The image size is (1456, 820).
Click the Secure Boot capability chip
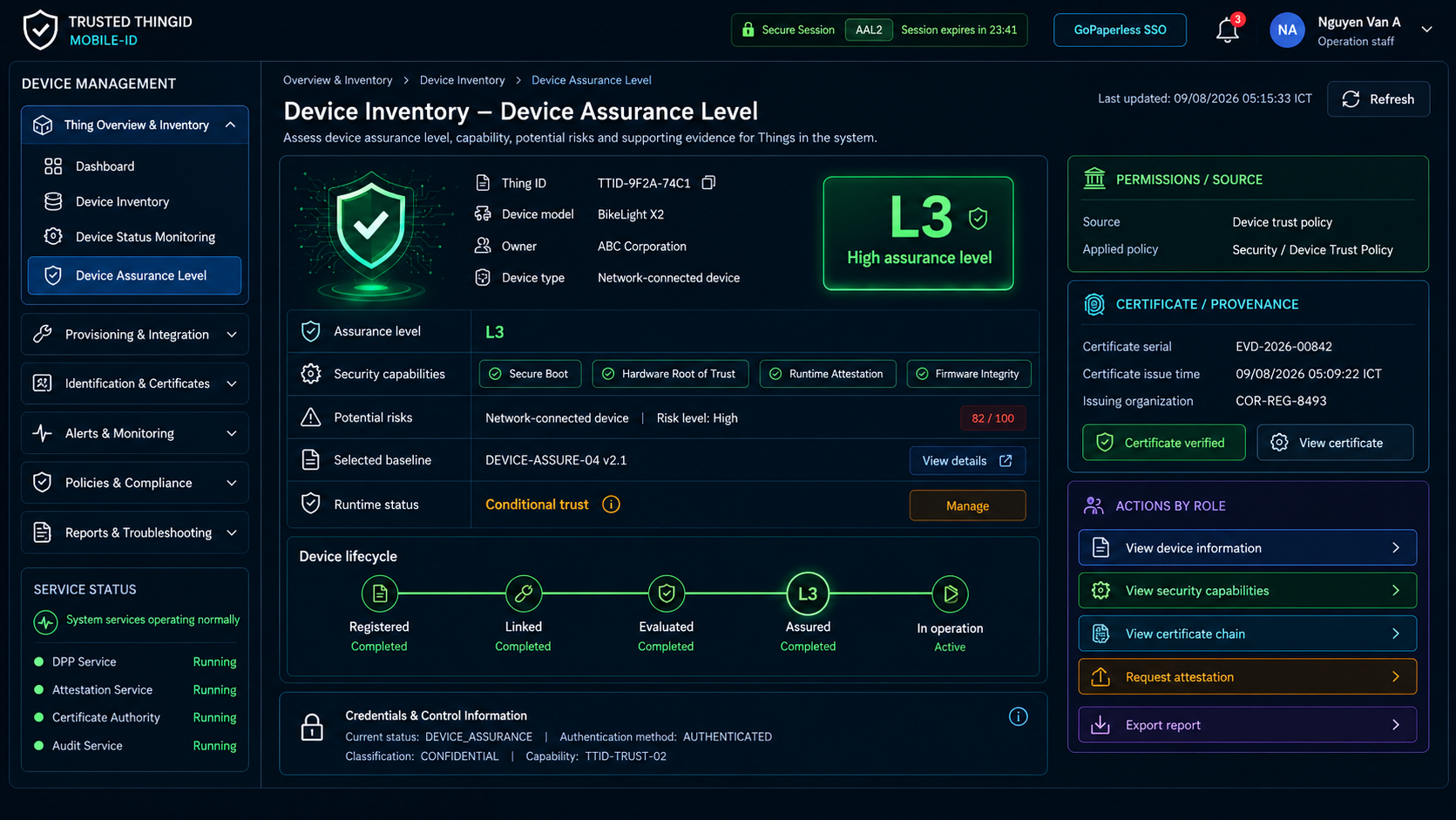tap(530, 374)
